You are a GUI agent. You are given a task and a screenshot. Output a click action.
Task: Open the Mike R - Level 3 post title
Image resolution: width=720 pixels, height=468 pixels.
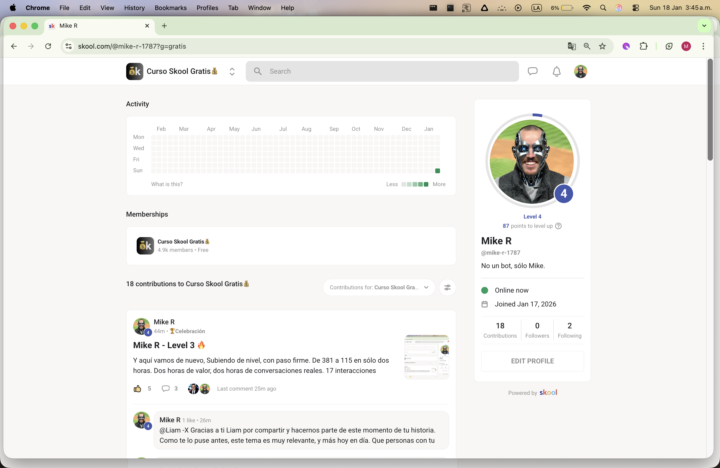tap(169, 345)
